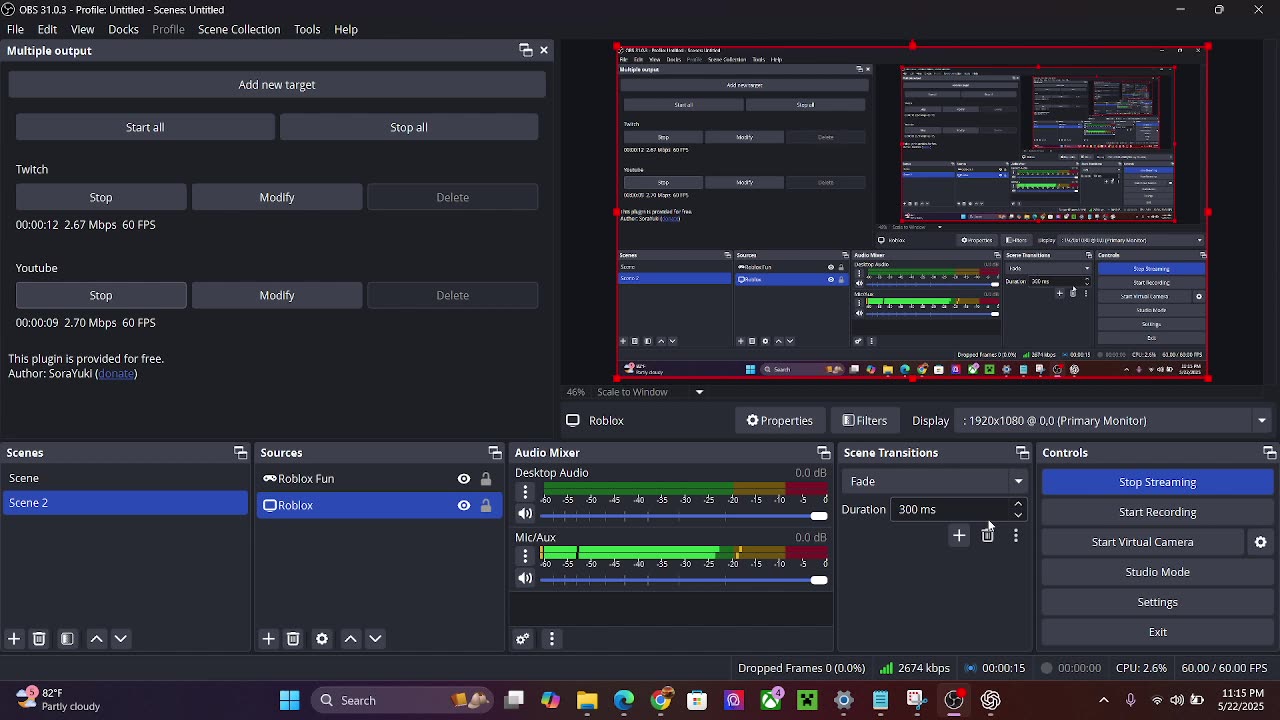Viewport: 1280px width, 720px height.
Task: Mute Mic/Aux speaker icon
Action: point(525,579)
